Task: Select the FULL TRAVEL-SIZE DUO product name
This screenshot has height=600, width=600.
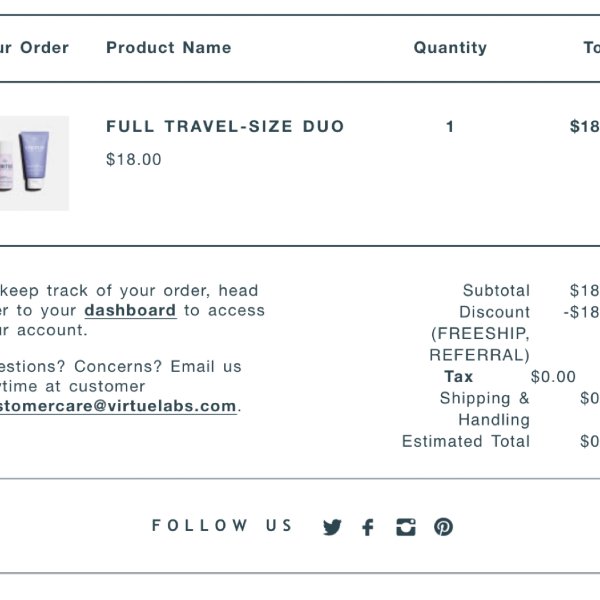Action: [225, 126]
